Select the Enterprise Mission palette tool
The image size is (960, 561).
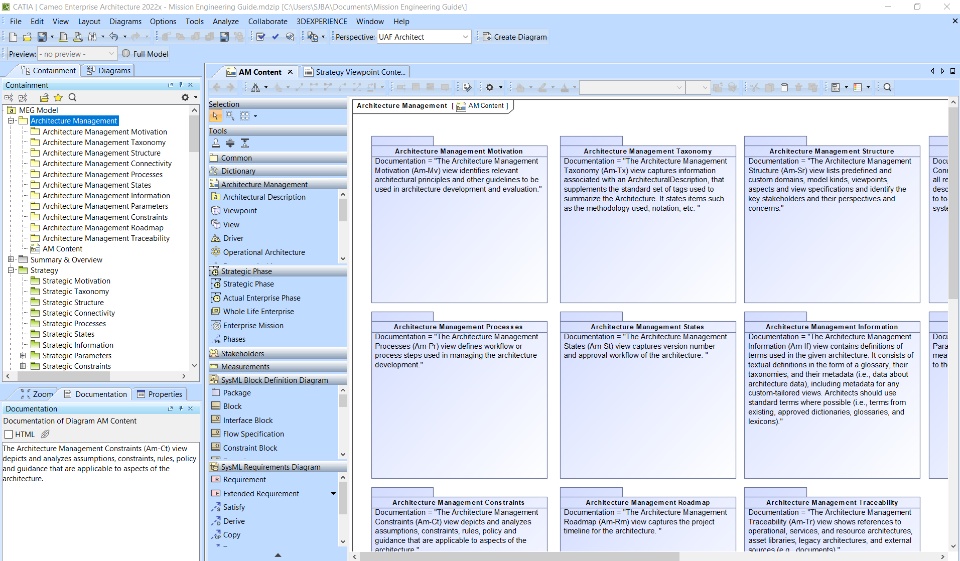(x=253, y=326)
